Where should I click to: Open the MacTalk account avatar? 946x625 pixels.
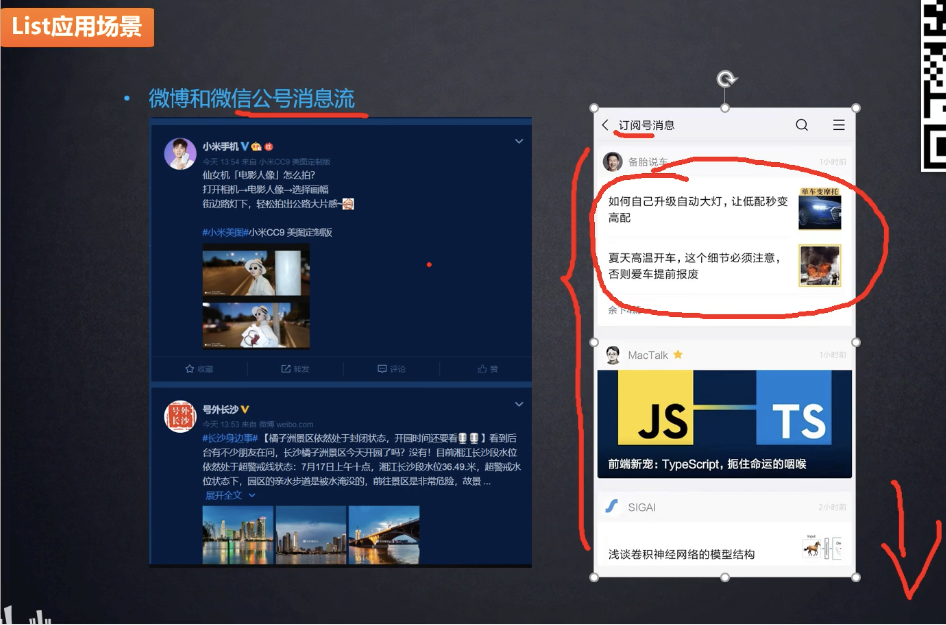(612, 355)
